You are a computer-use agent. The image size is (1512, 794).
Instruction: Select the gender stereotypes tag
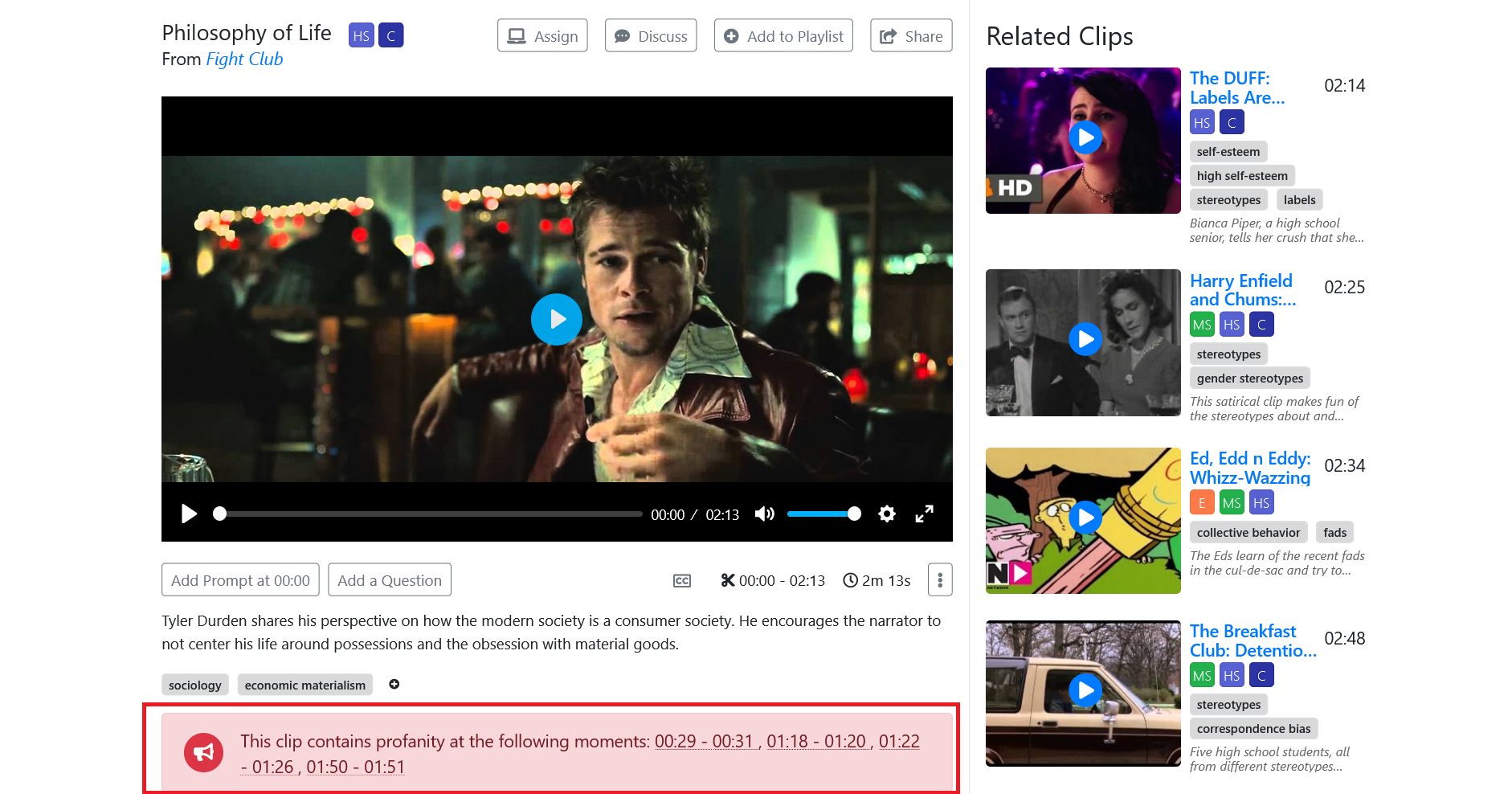(x=1250, y=378)
